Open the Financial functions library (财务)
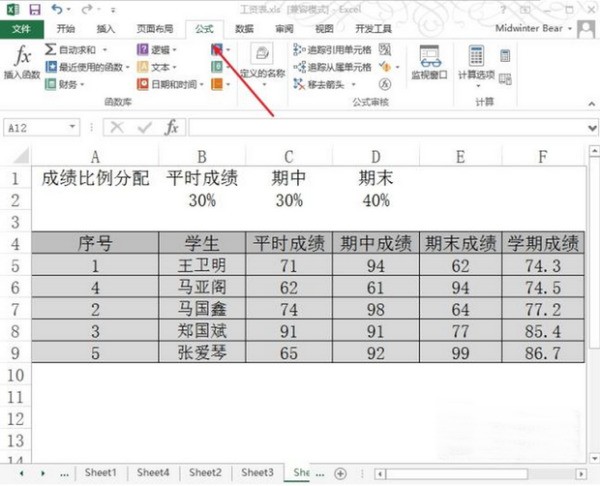Viewport: 600px width, 486px height. pyautogui.click(x=64, y=84)
